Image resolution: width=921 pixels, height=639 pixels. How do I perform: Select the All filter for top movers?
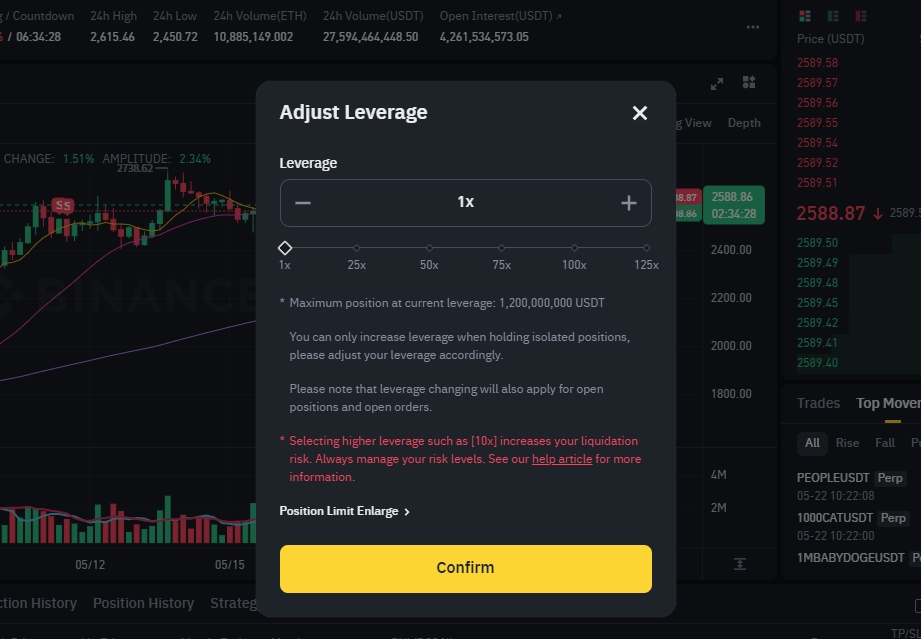[x=812, y=442]
